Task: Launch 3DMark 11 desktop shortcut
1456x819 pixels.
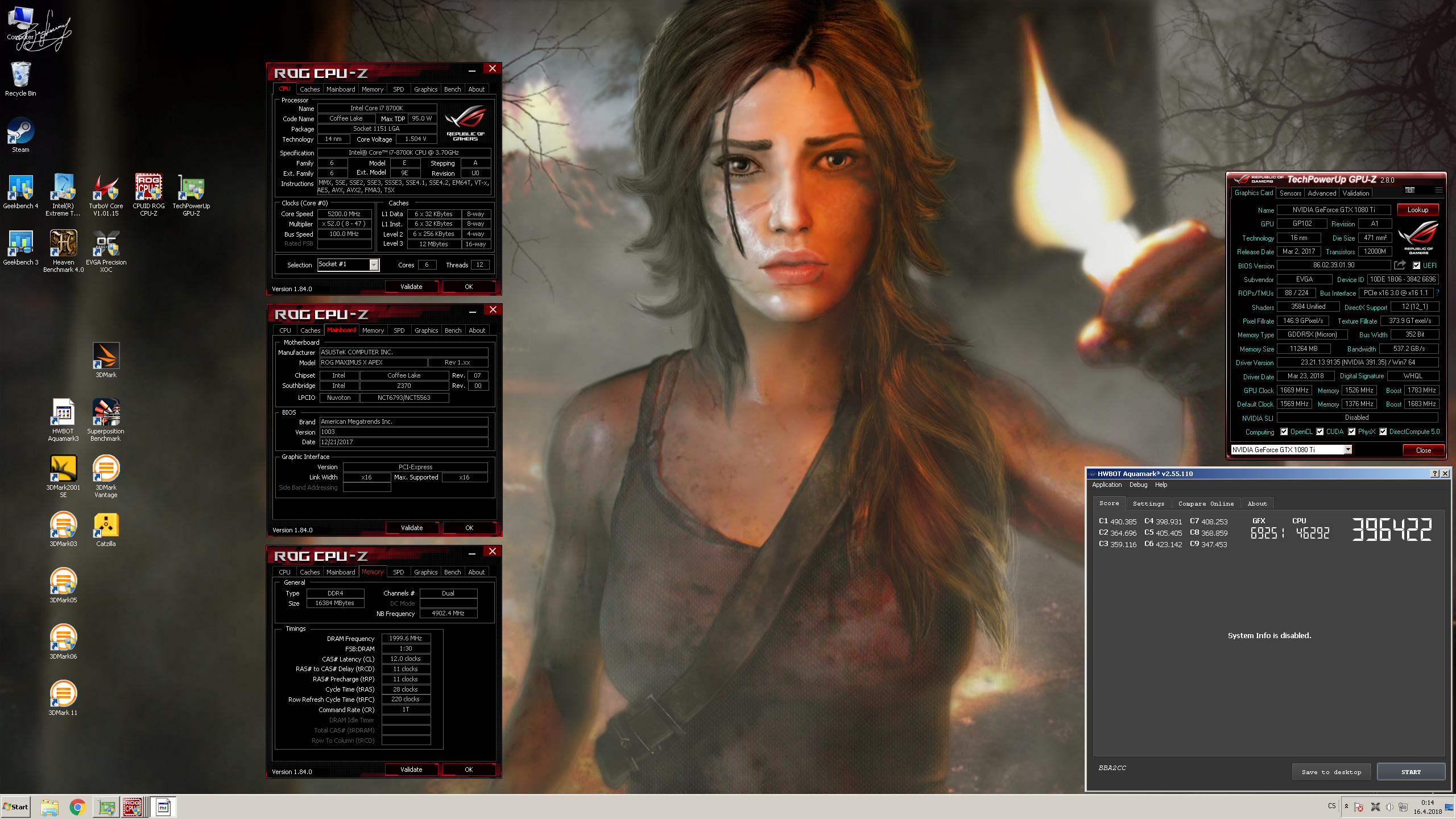Action: 63,698
